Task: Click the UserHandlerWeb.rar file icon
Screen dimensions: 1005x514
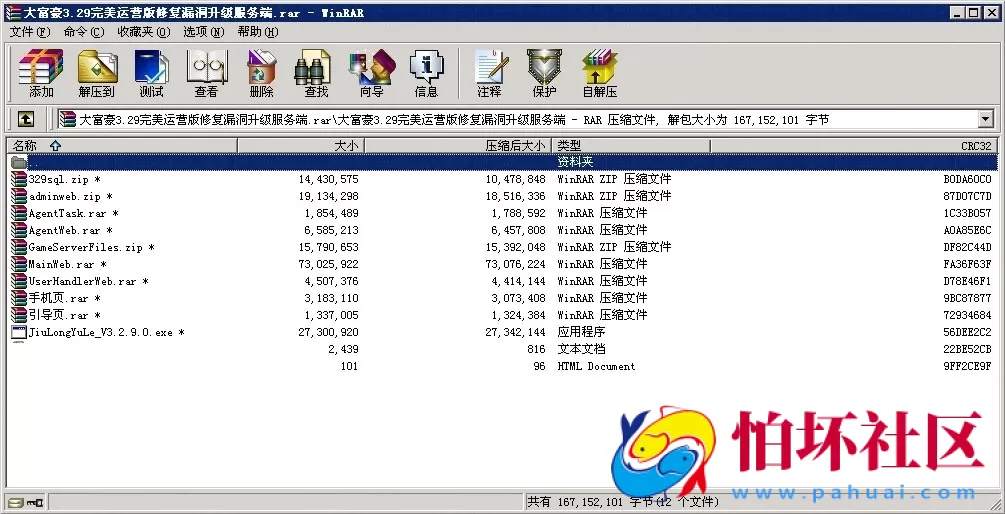Action: [19, 281]
